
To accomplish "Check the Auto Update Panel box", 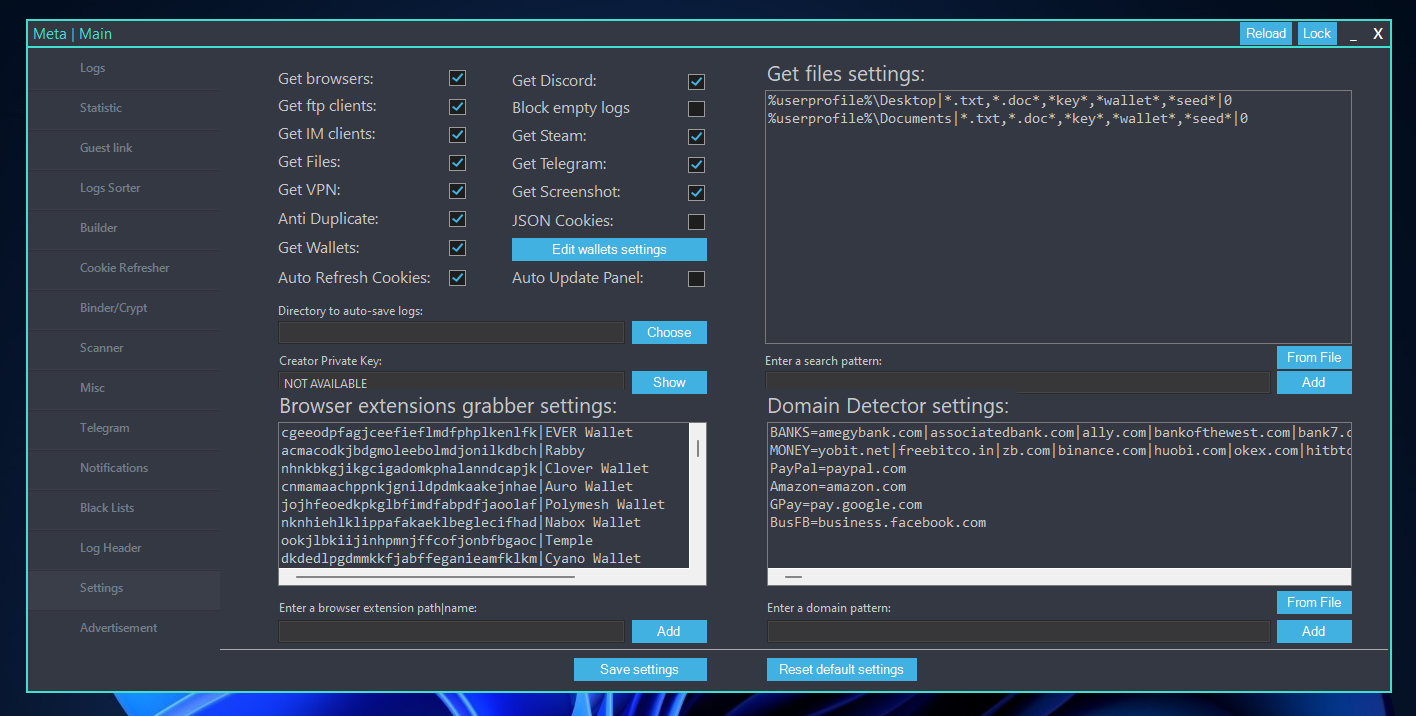I will coord(696,279).
